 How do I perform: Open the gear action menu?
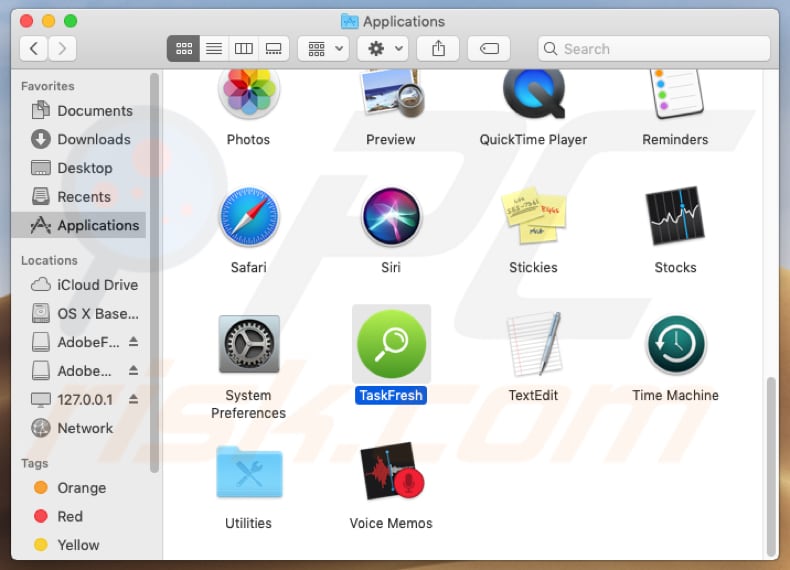[383, 49]
